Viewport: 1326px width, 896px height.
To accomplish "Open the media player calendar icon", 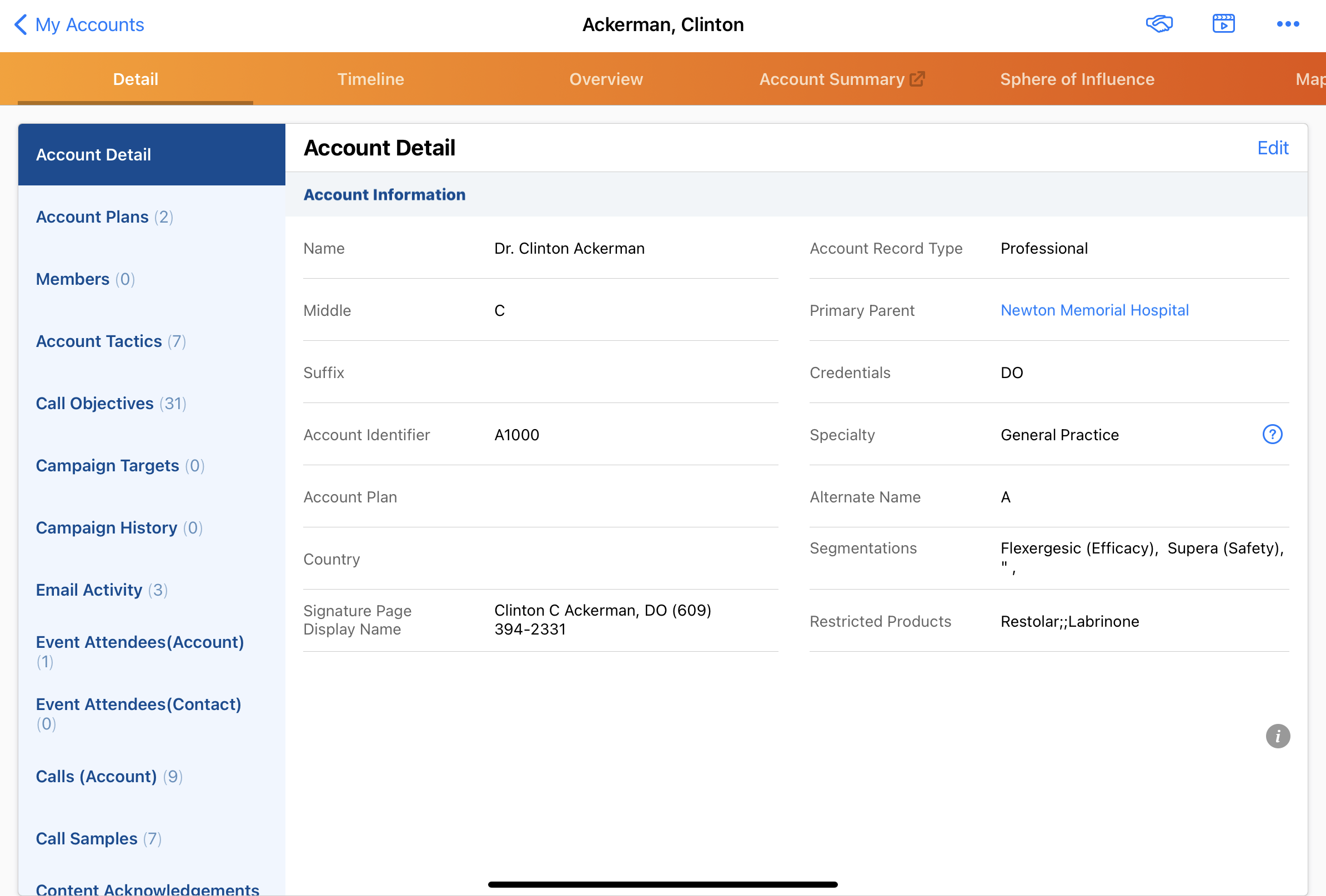I will pyautogui.click(x=1223, y=24).
